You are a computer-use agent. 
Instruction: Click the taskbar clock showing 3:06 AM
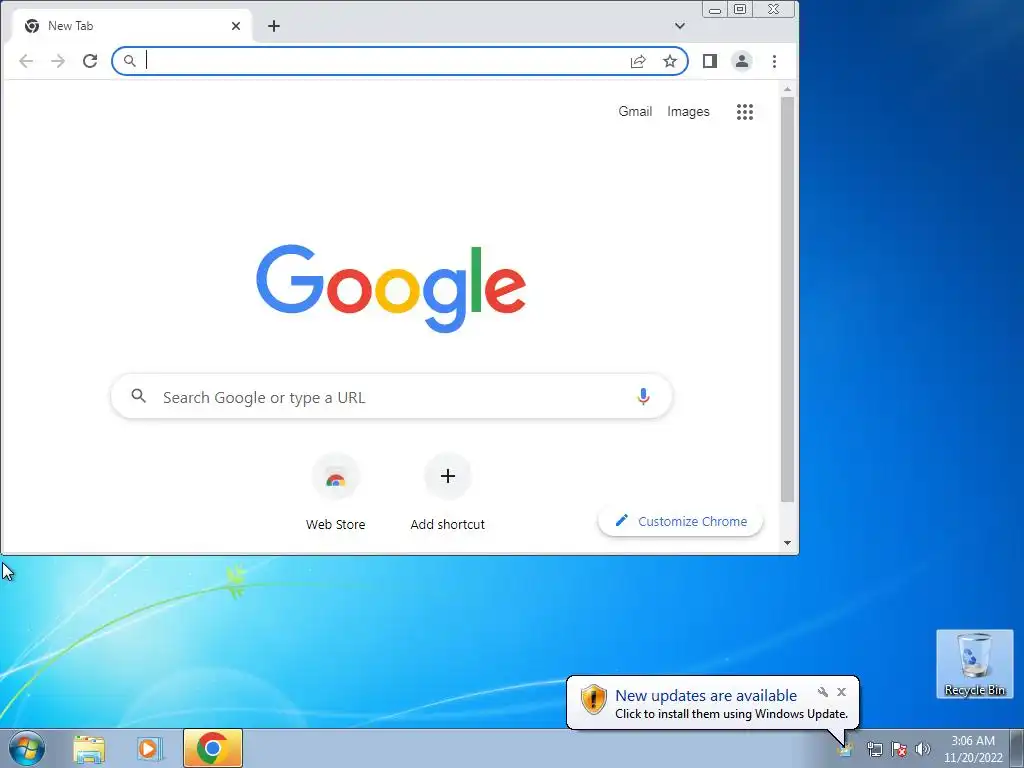[x=973, y=748]
